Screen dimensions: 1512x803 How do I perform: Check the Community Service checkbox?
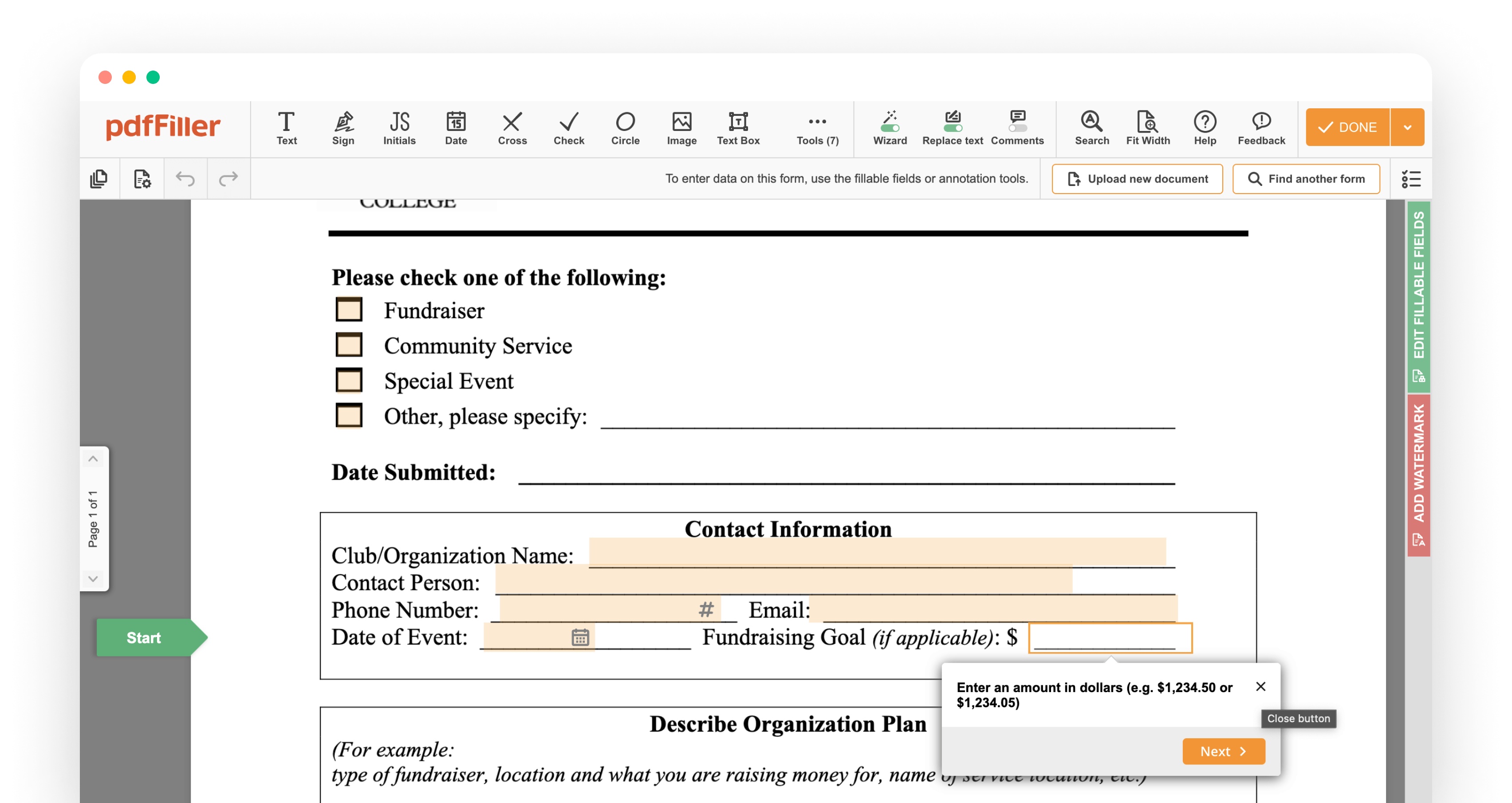pyautogui.click(x=349, y=345)
